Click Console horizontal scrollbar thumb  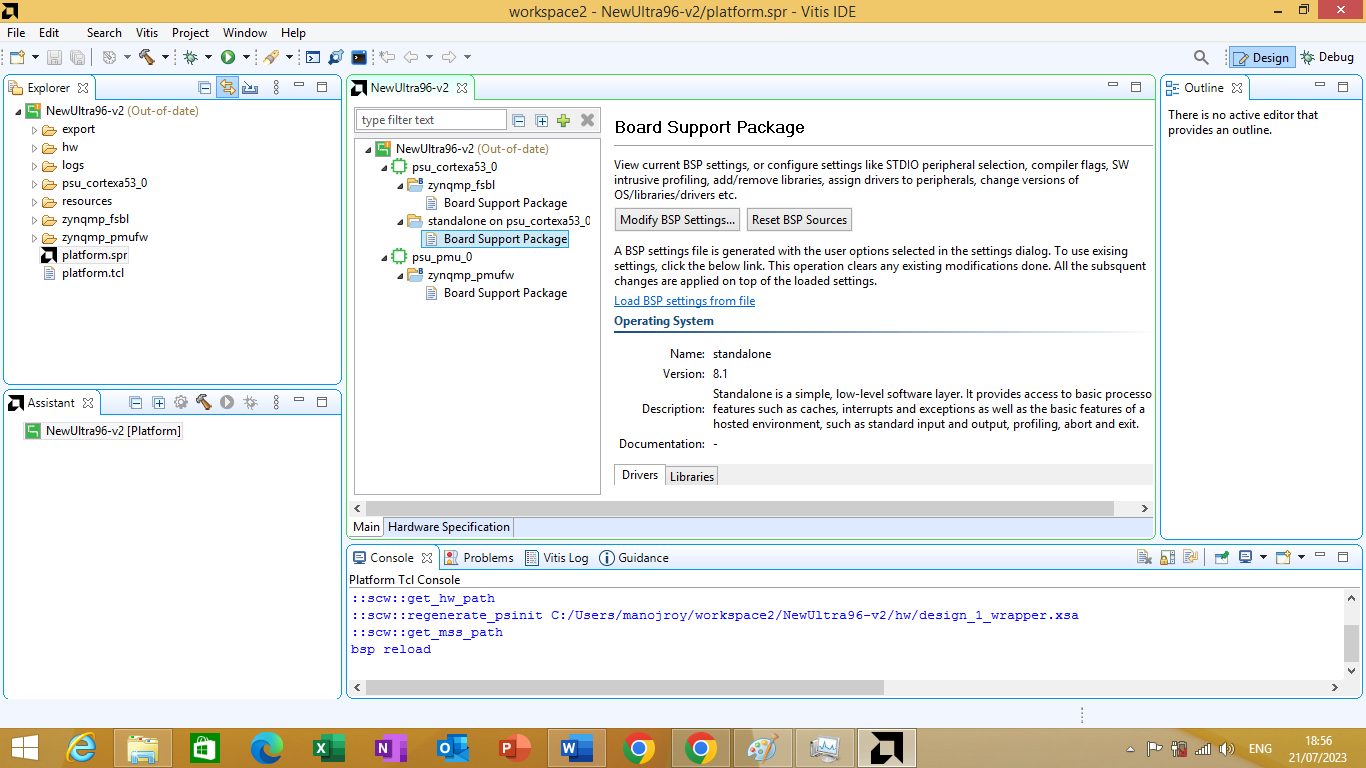click(x=625, y=688)
